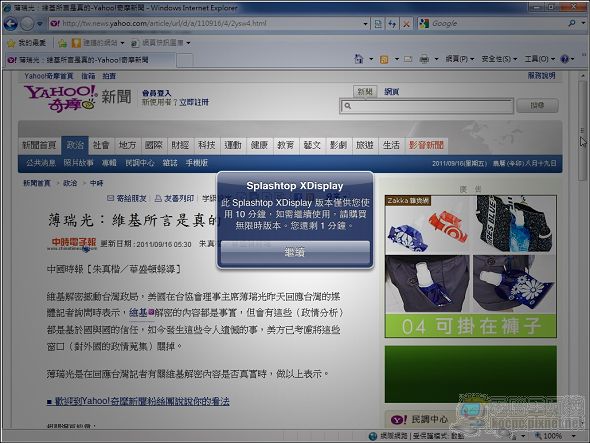Click the underlined 維基 link in the article
This screenshot has height=443, width=590.
[x=138, y=312]
